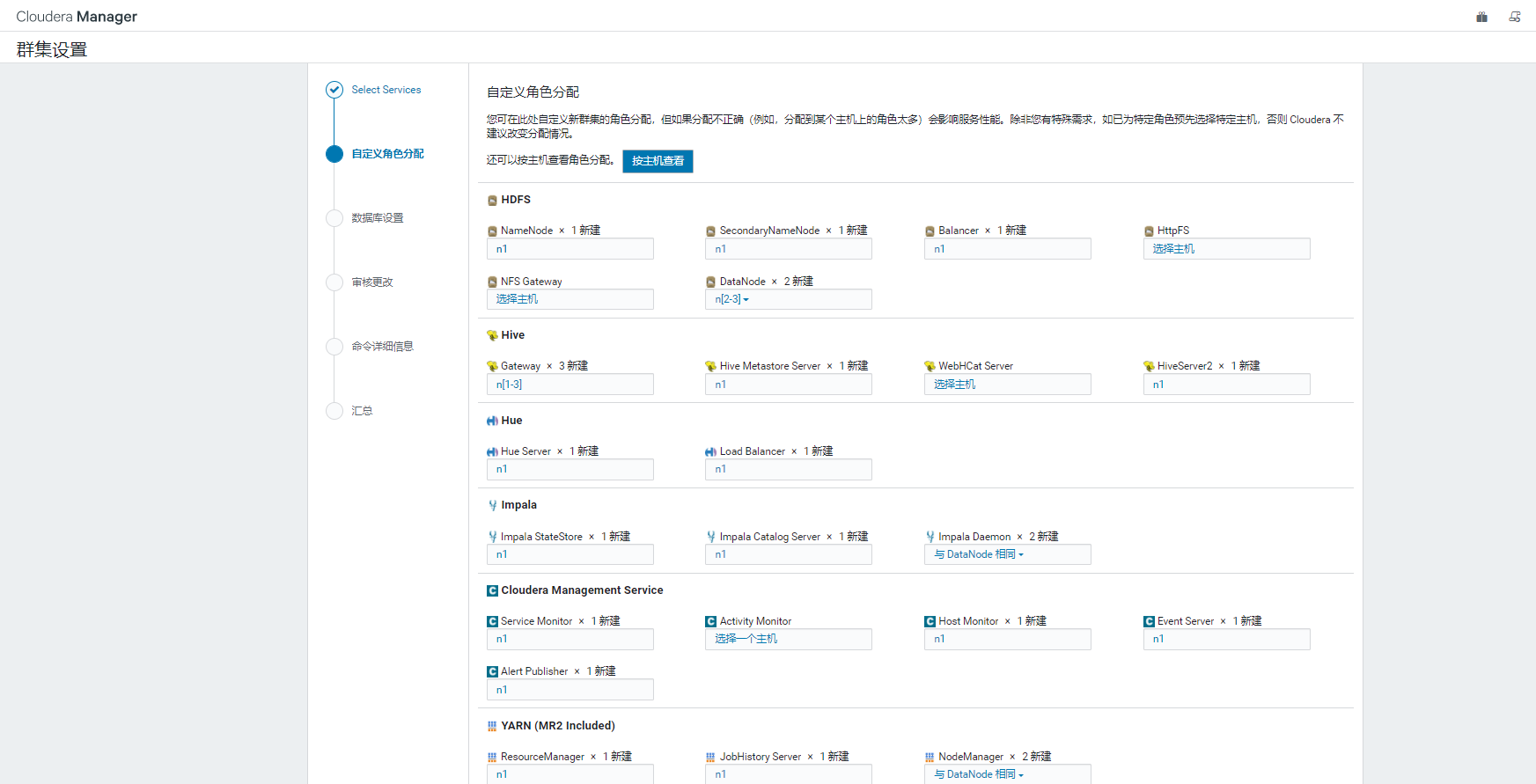Screen dimensions: 1536x784
Task: Click the Service Monitor n1 host field
Action: (x=570, y=639)
